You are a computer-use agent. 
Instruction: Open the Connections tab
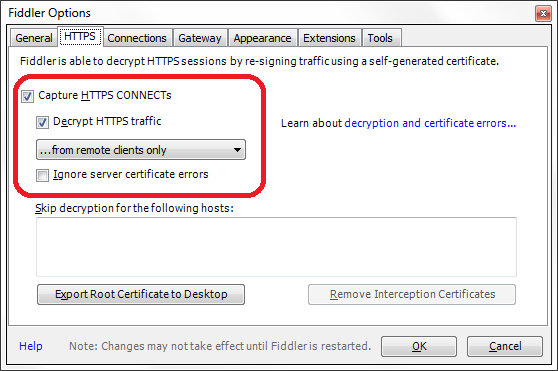[137, 38]
